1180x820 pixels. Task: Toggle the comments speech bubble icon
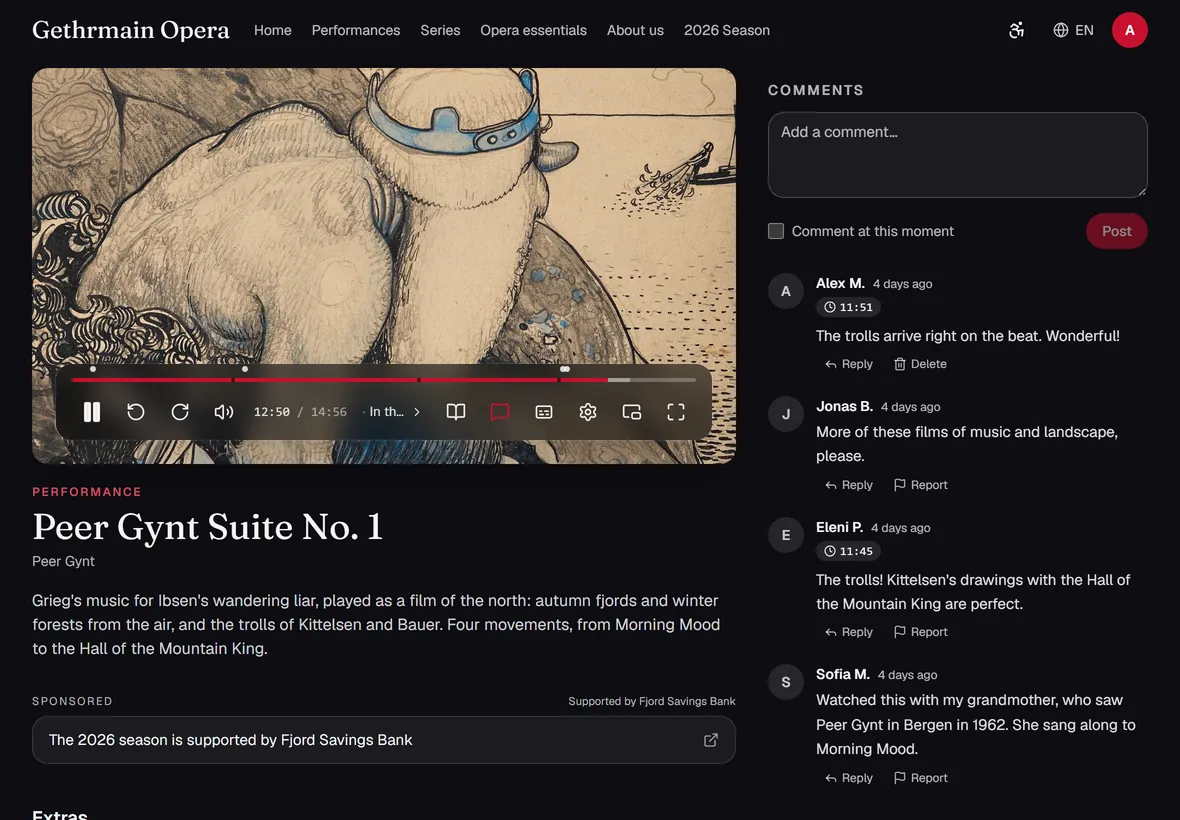click(x=500, y=412)
